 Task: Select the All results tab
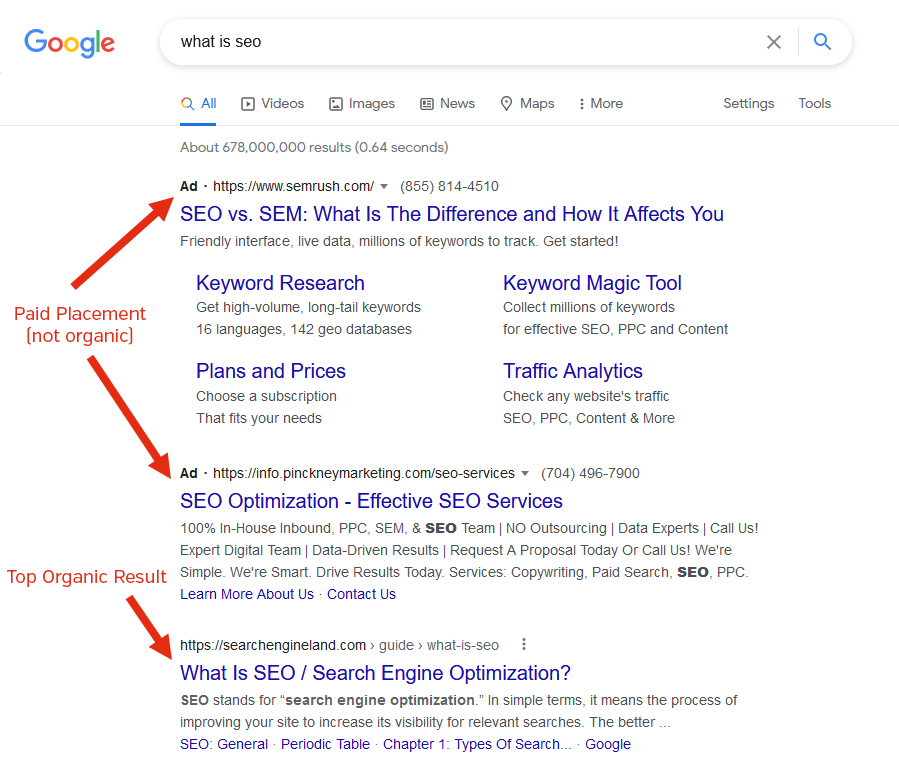[x=198, y=104]
